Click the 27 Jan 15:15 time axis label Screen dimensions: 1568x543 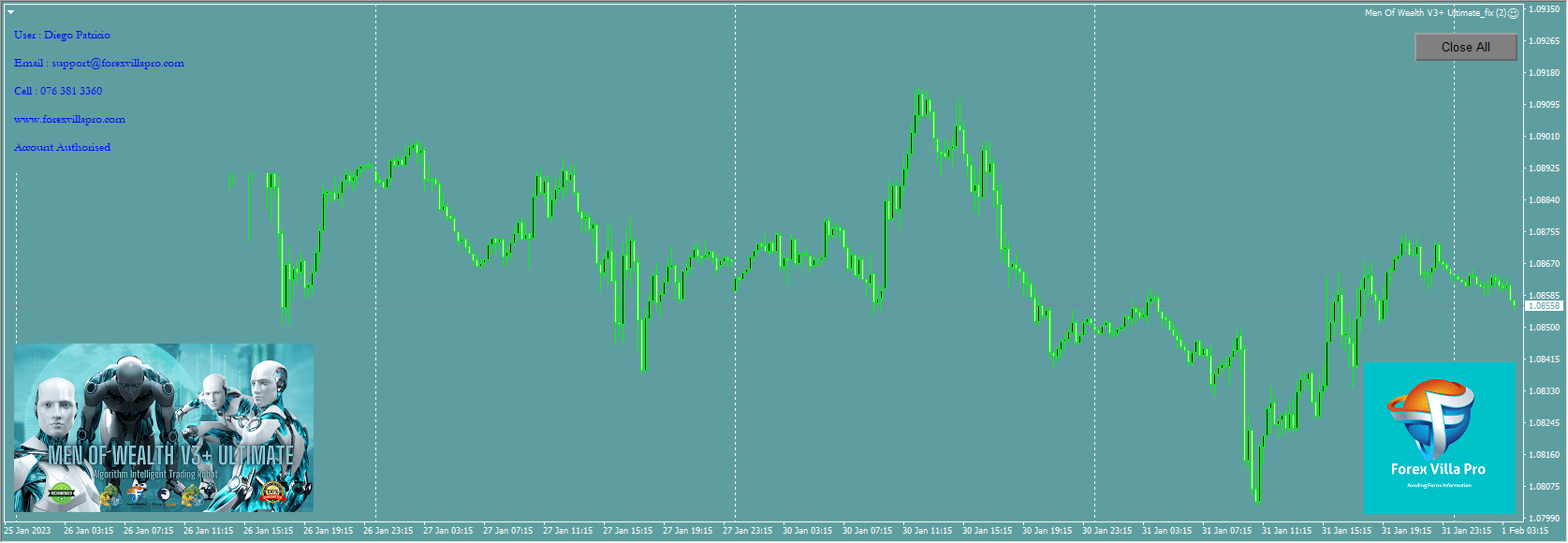627,531
